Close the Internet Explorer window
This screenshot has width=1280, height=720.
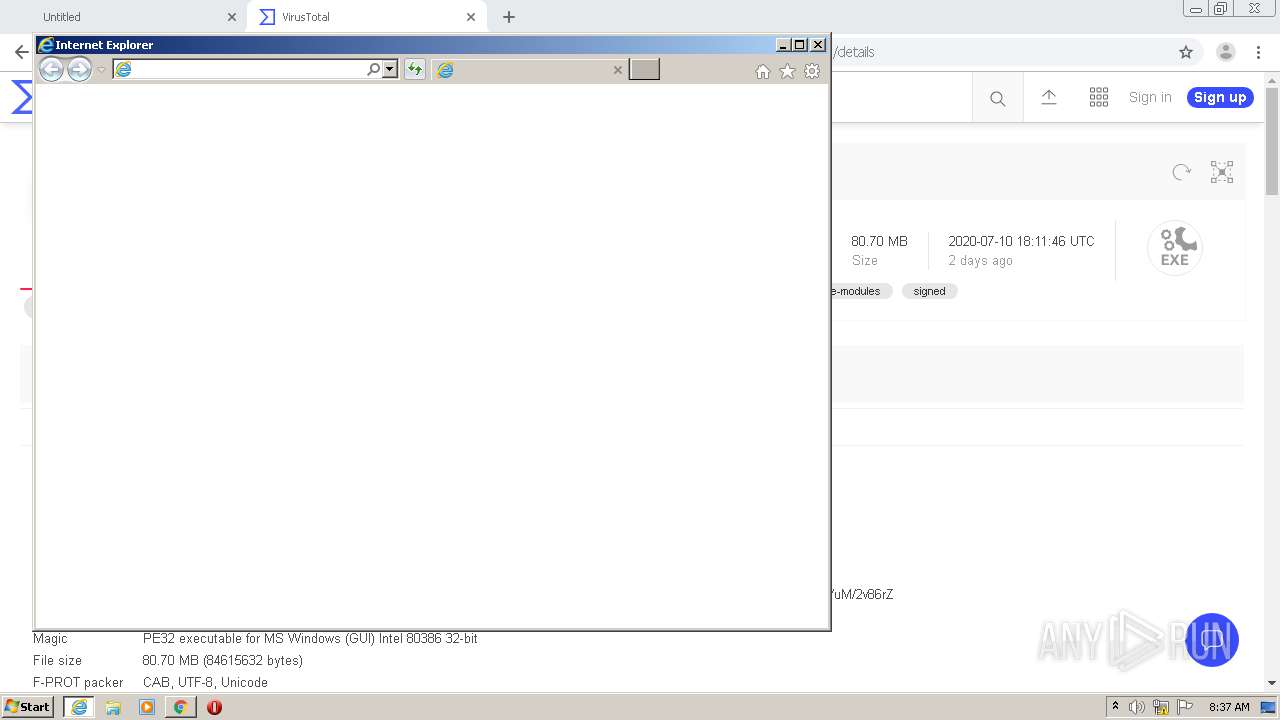click(818, 44)
